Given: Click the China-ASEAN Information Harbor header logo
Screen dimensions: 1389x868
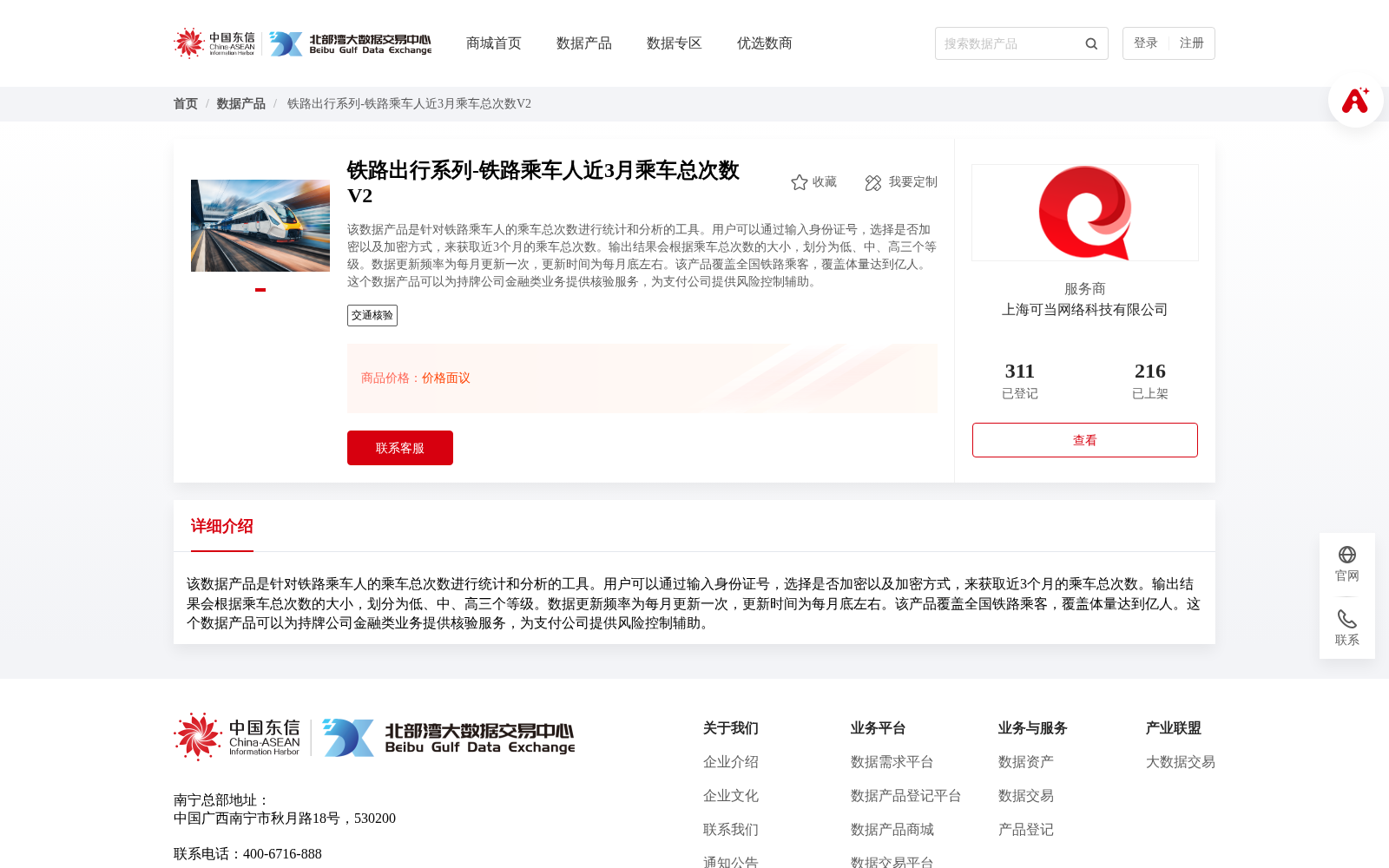Looking at the screenshot, I should pyautogui.click(x=214, y=43).
